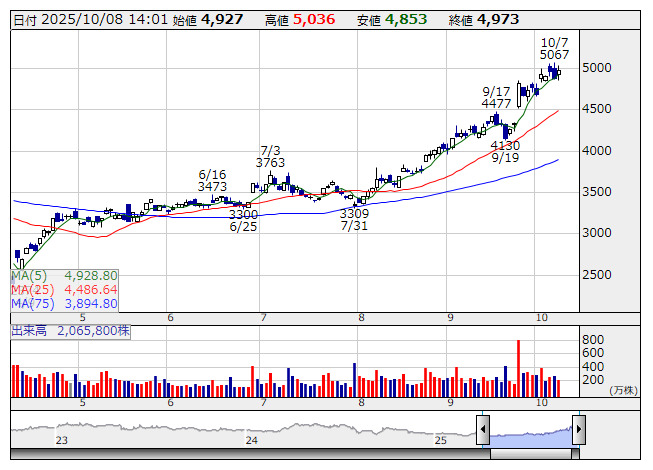The height and width of the screenshot is (470, 653).
Task: Click the 5000 price axis label
Action: click(x=597, y=68)
